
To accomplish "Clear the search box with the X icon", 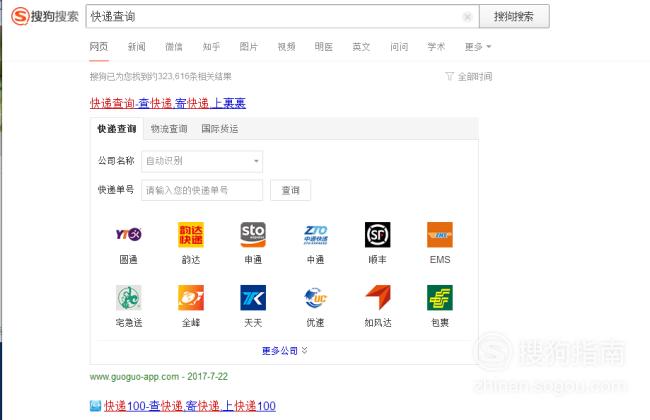I will click(467, 17).
